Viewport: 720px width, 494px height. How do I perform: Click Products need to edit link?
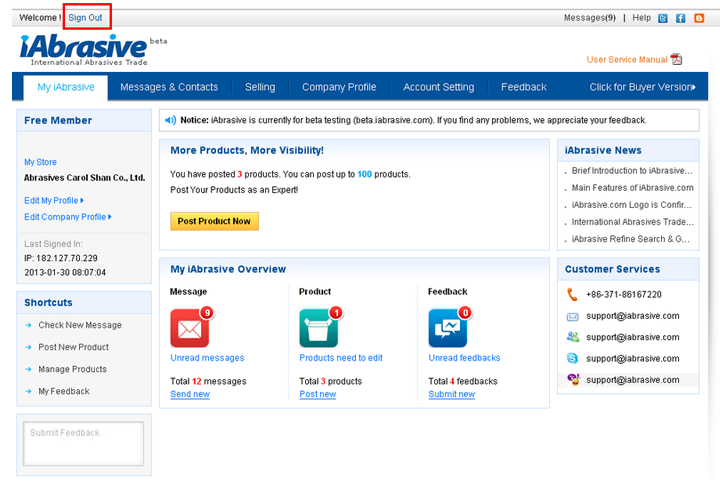coord(341,358)
